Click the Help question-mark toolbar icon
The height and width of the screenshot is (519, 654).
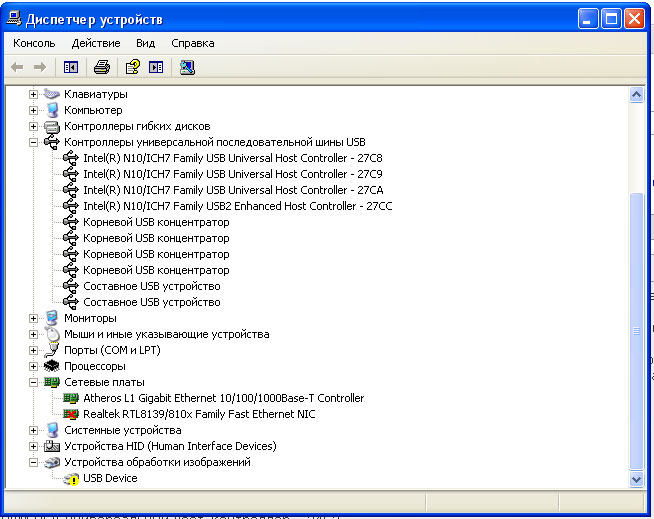click(x=131, y=67)
